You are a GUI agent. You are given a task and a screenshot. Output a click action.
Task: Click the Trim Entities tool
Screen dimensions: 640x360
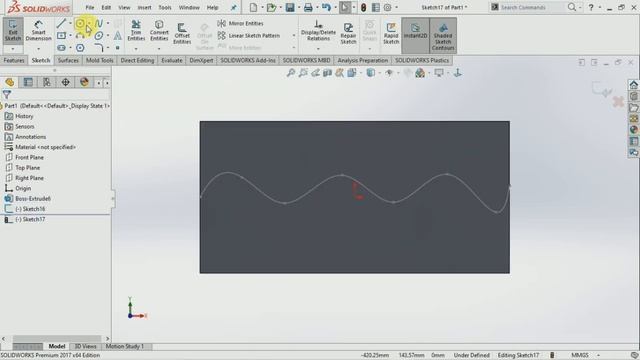click(x=136, y=31)
